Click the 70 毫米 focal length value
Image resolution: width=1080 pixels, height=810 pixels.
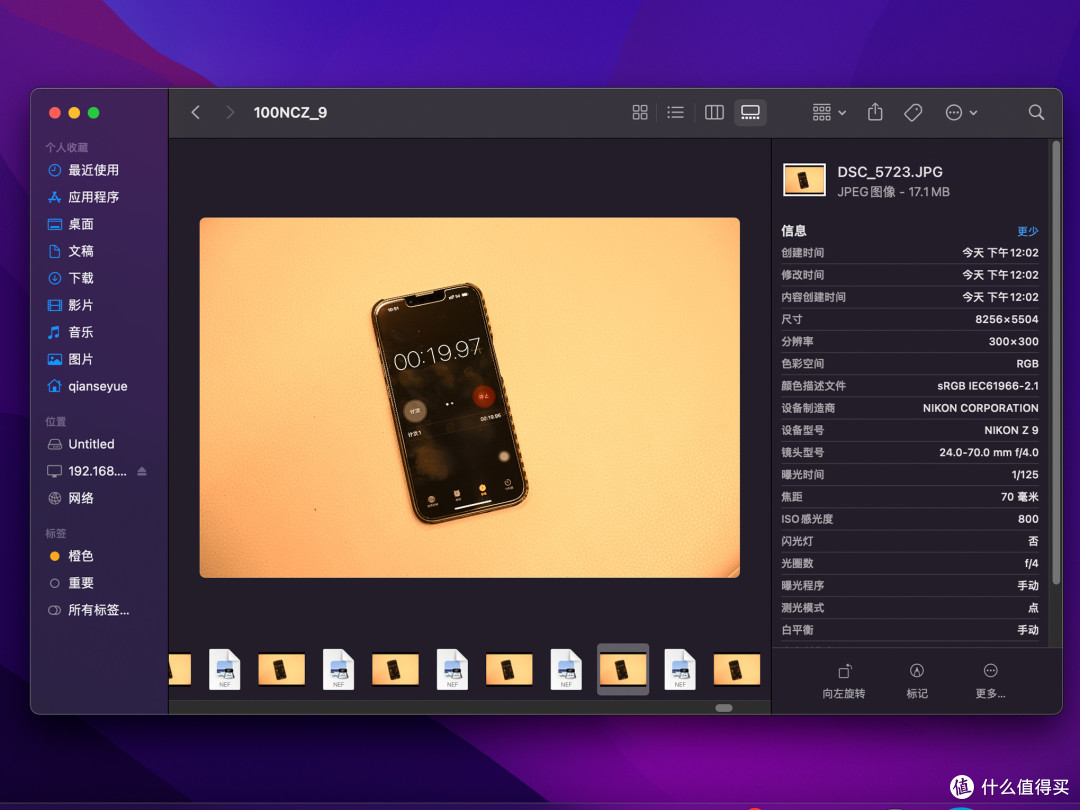tap(1019, 497)
